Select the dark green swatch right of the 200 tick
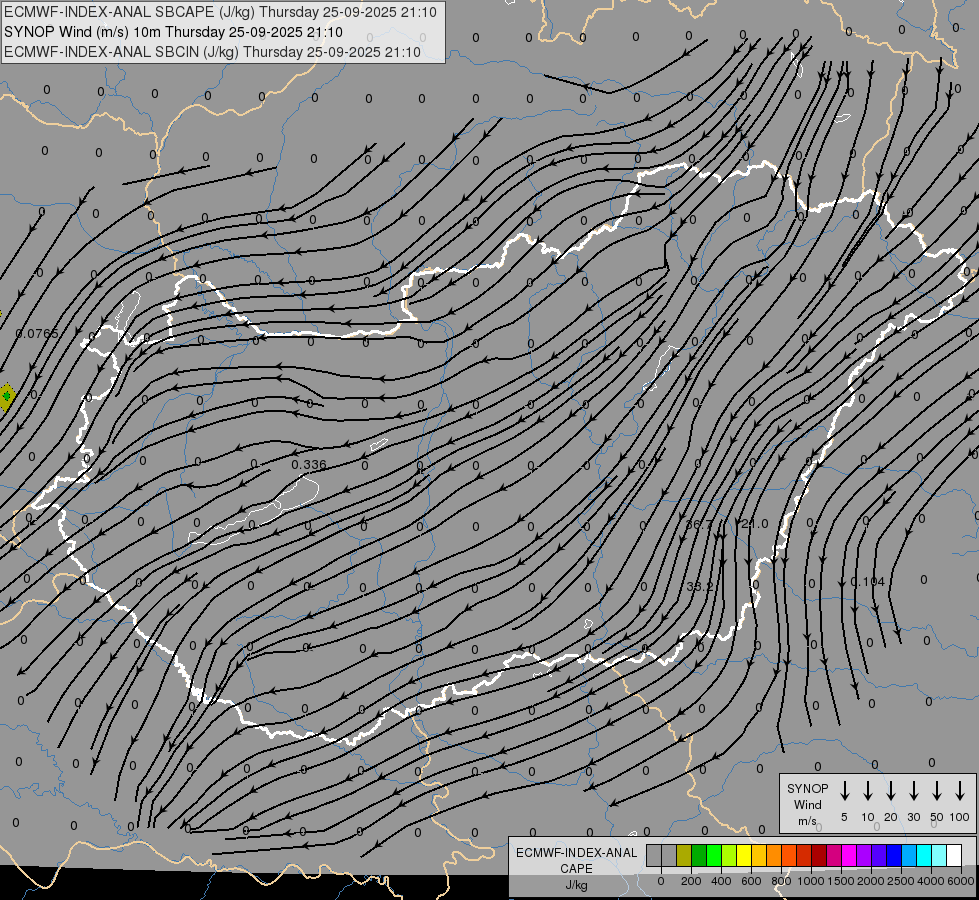Screen dimensions: 979x900 [699, 855]
